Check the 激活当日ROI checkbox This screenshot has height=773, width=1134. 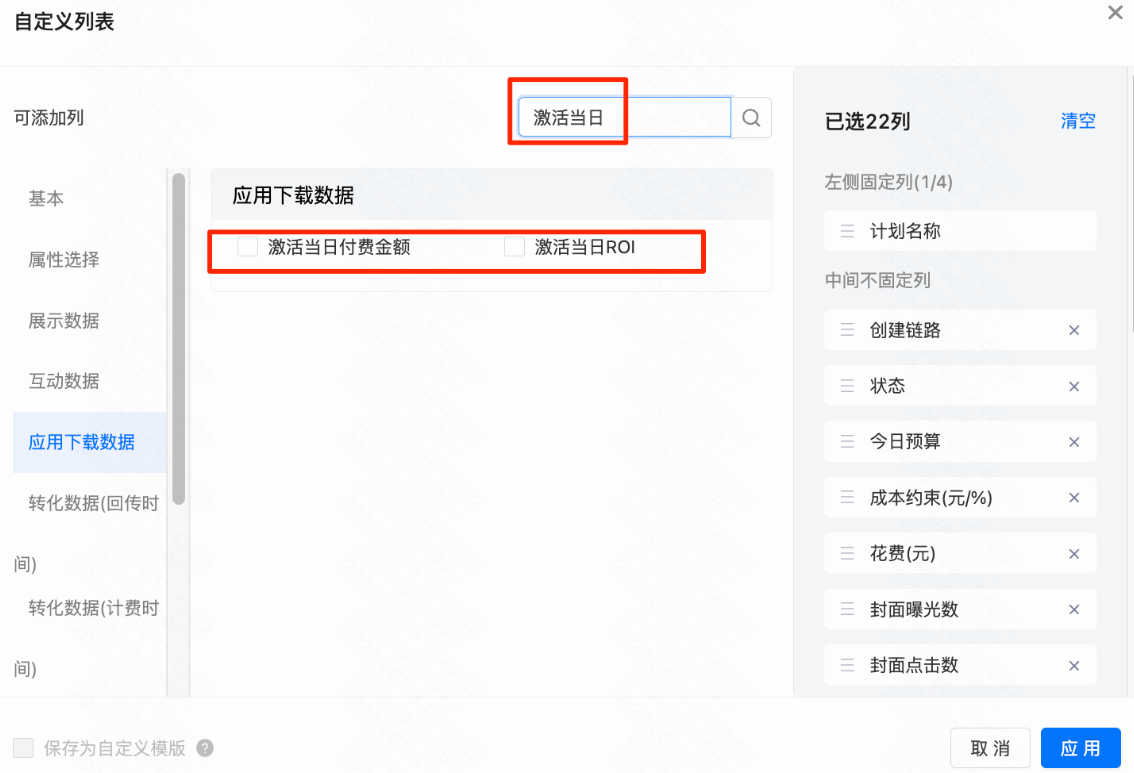(x=514, y=246)
